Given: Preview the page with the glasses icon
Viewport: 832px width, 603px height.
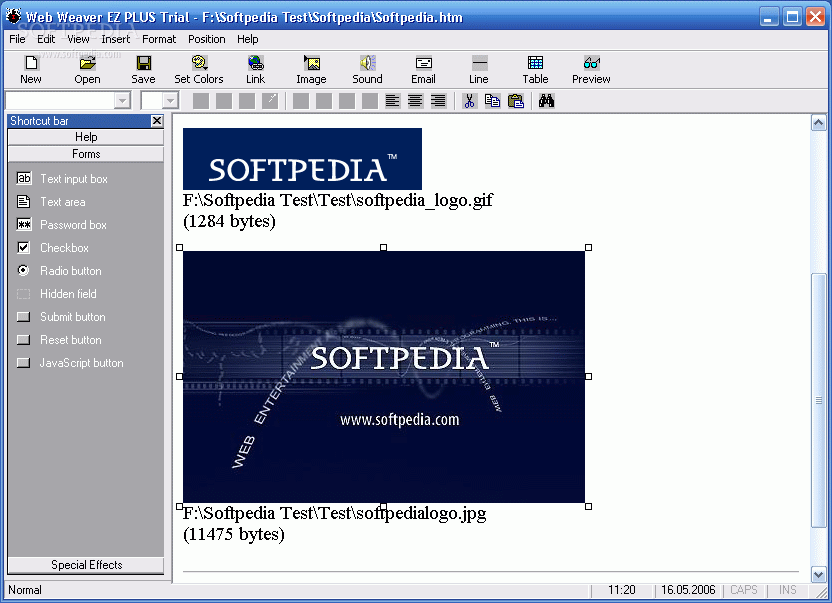Looking at the screenshot, I should (591, 70).
